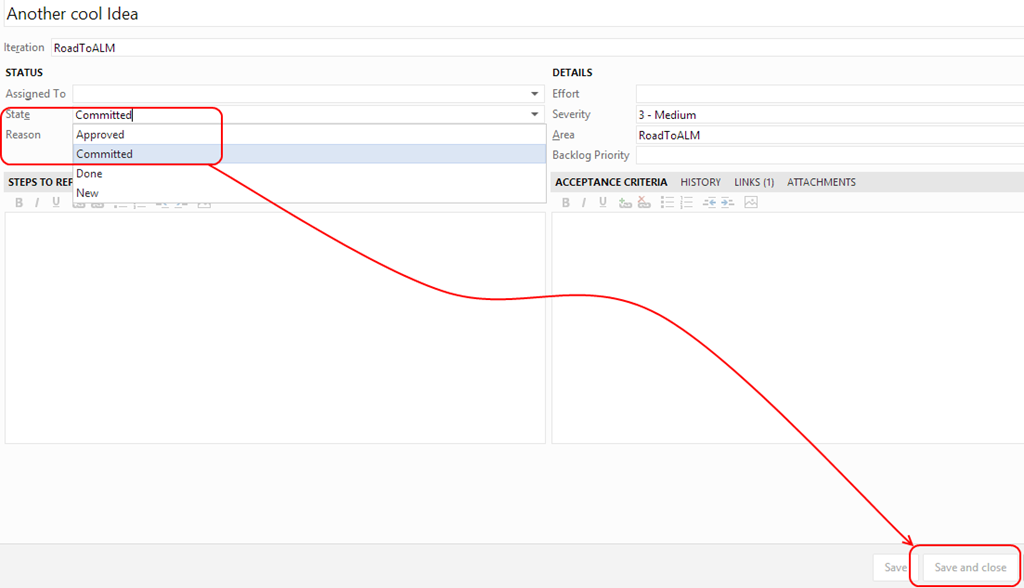Select Done in the State options
The height and width of the screenshot is (588, 1024).
click(x=89, y=174)
